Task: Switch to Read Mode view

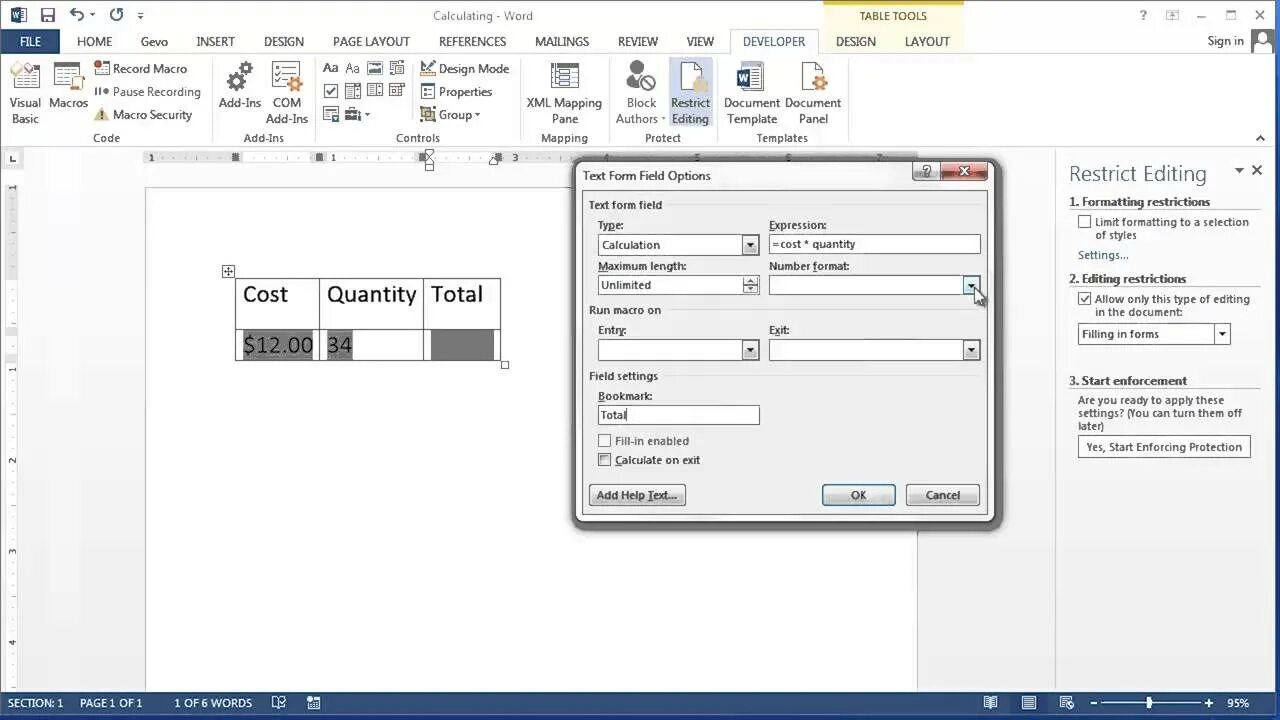Action: coord(990,703)
